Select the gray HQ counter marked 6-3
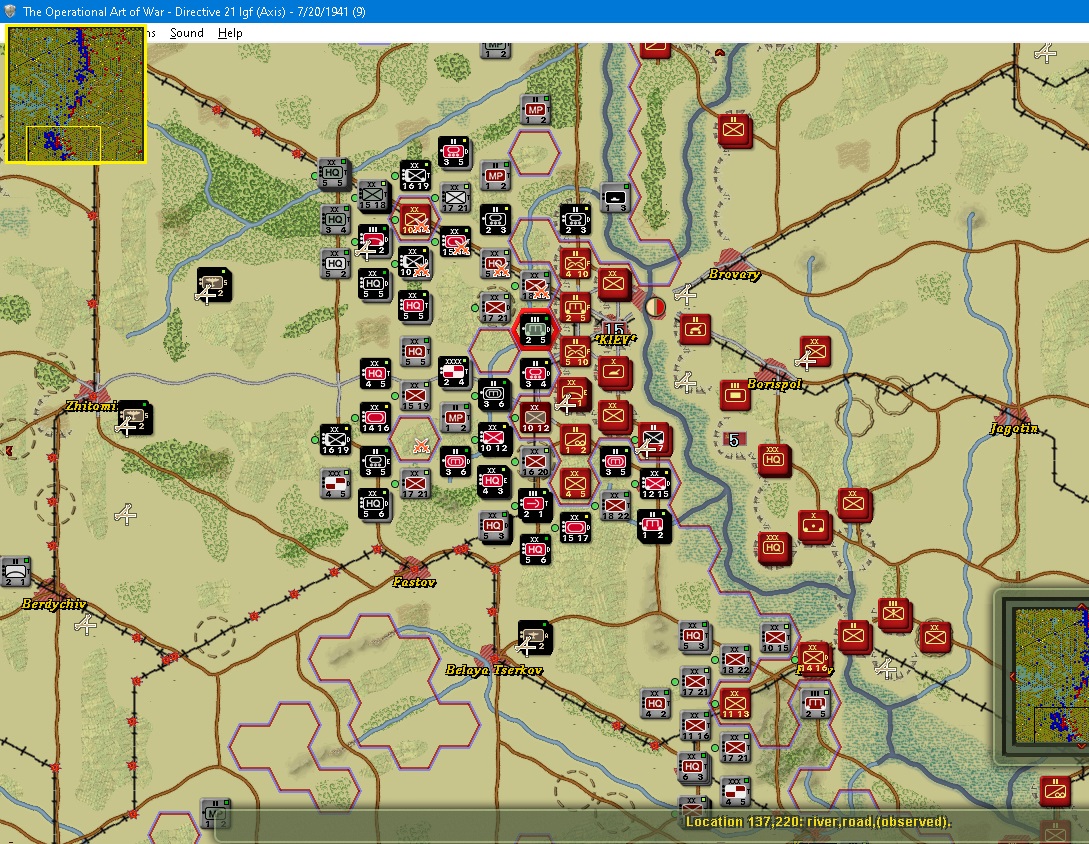This screenshot has height=844, width=1089. coord(692,767)
